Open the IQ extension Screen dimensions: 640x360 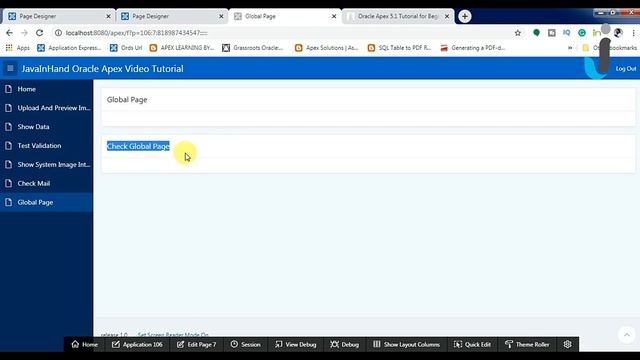567,33
